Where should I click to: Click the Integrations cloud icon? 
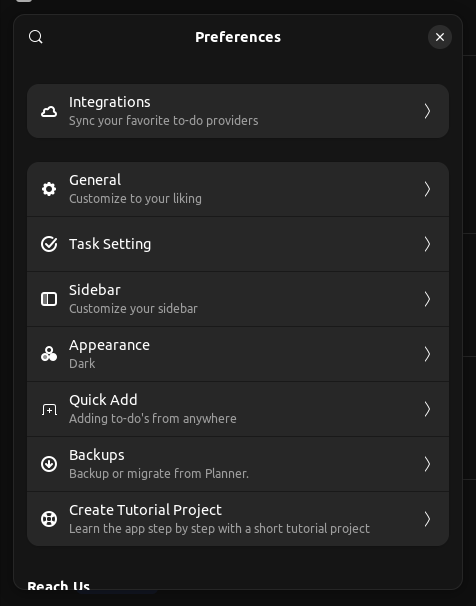pyautogui.click(x=49, y=112)
